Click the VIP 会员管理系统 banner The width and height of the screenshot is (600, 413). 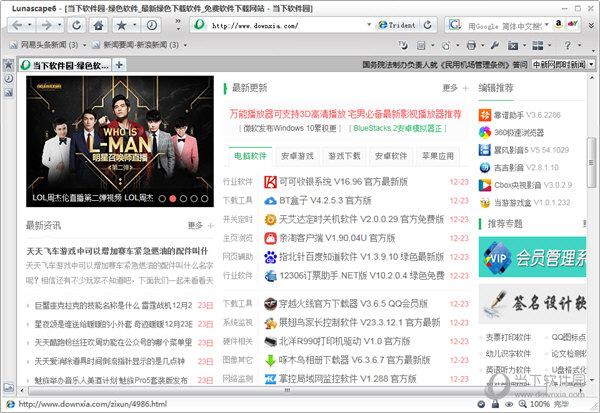532,257
